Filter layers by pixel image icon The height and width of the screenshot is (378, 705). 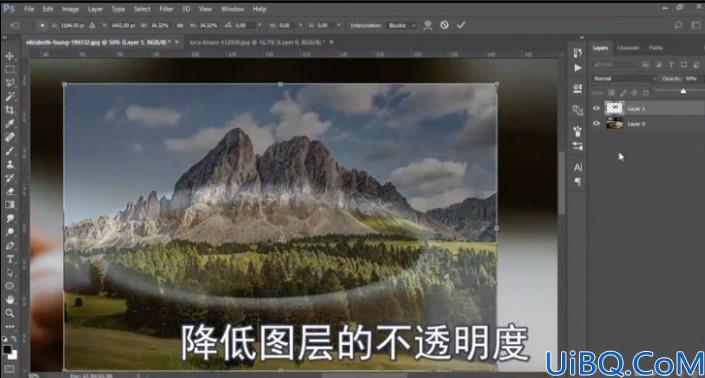(646, 65)
